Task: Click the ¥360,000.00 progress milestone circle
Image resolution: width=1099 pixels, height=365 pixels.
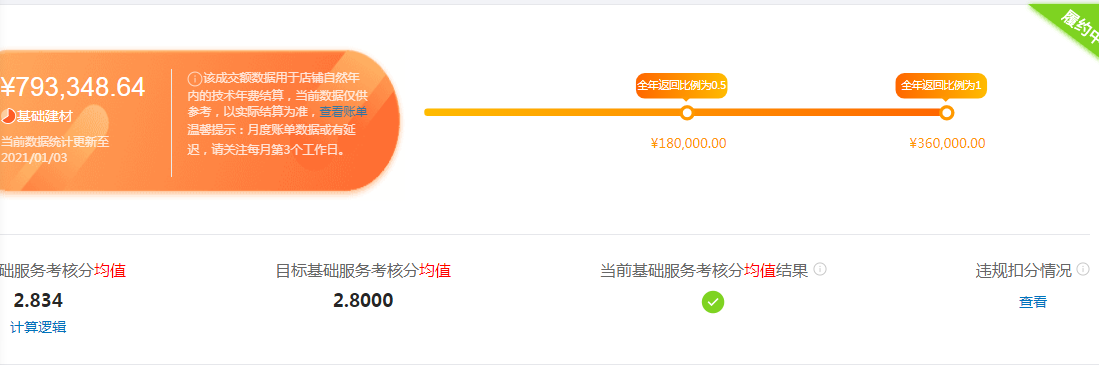Action: point(947,112)
